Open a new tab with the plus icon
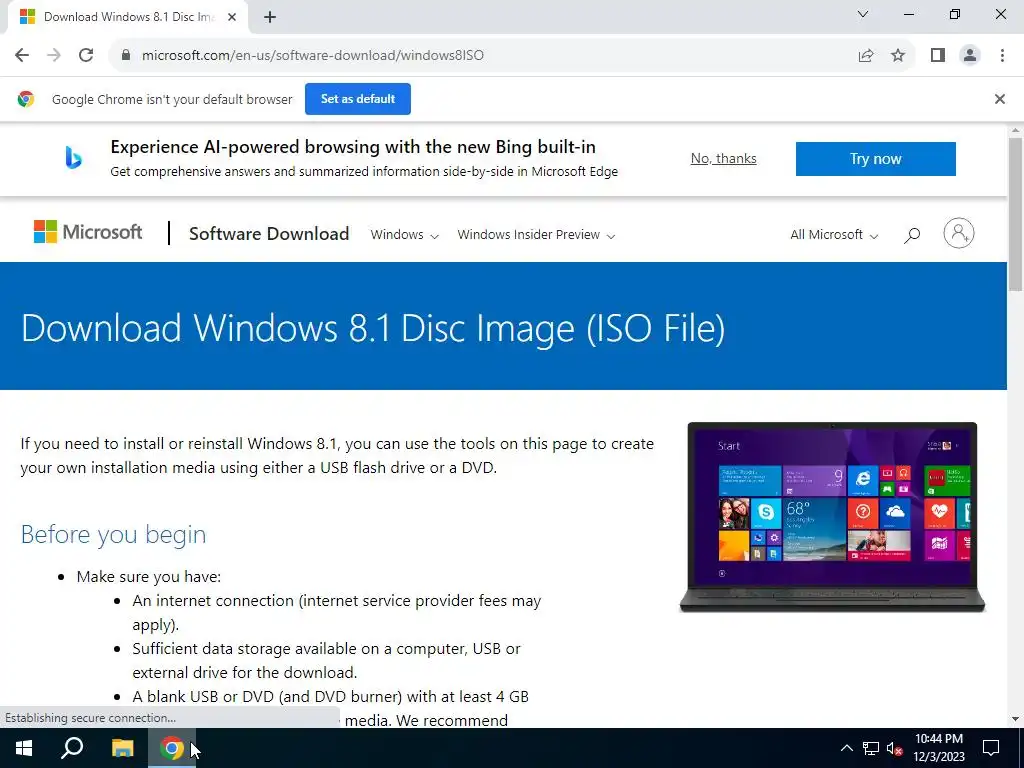1024x768 pixels. coord(270,17)
